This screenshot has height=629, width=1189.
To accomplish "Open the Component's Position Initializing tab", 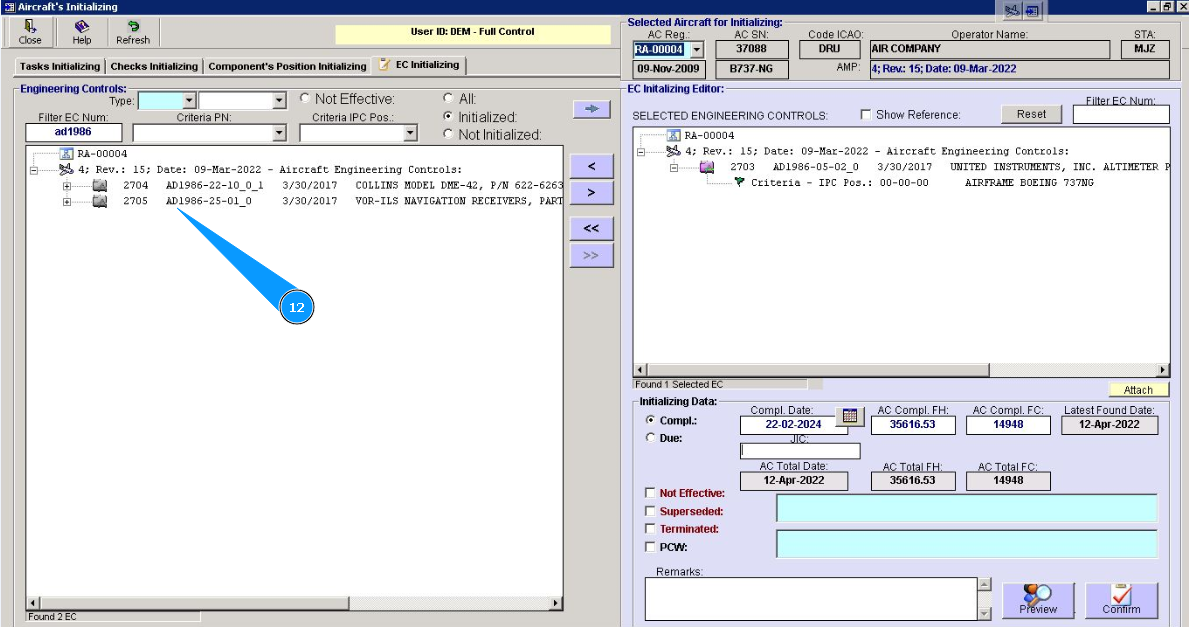I will click(x=287, y=67).
